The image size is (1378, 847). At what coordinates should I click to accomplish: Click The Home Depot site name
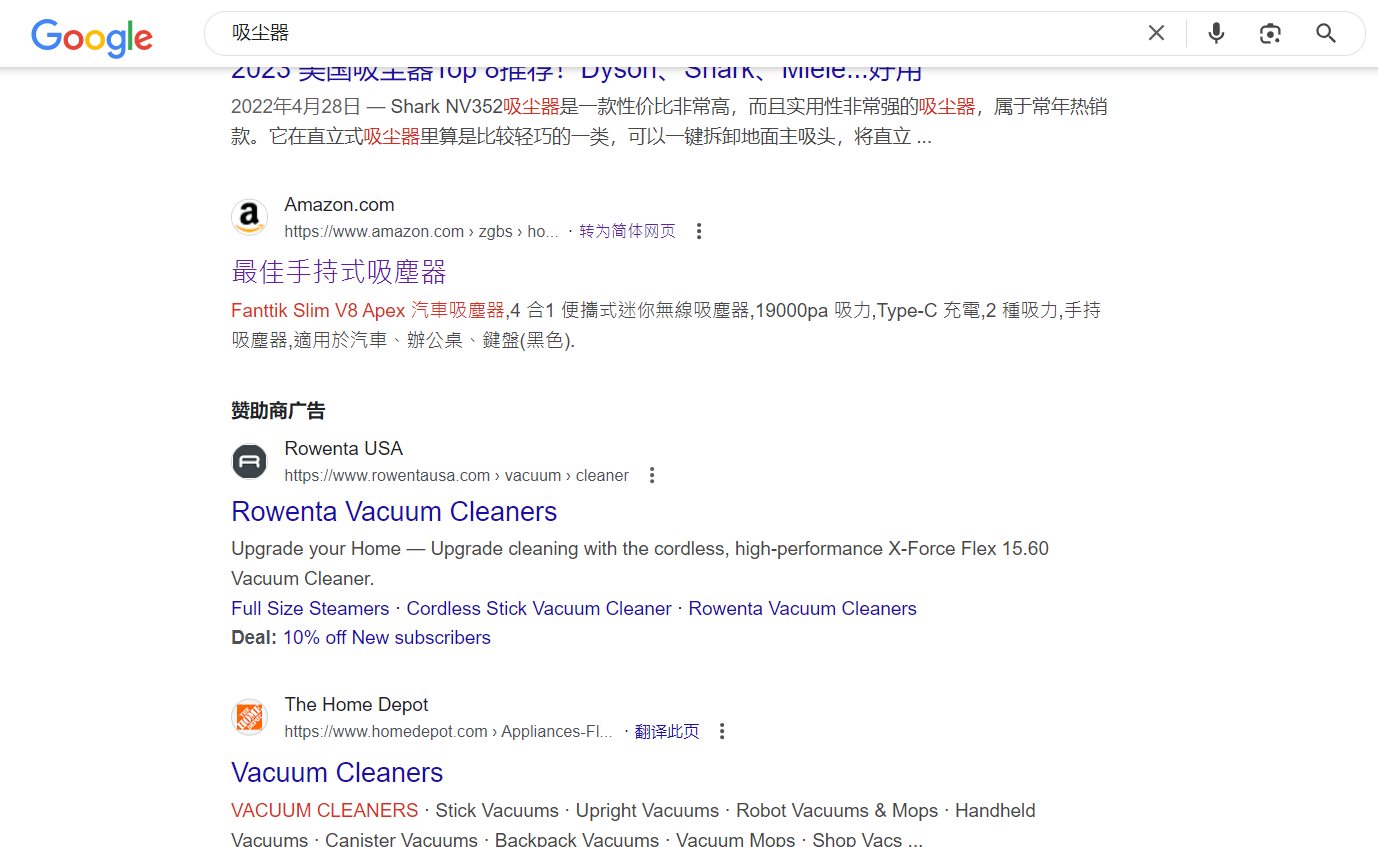[356, 704]
